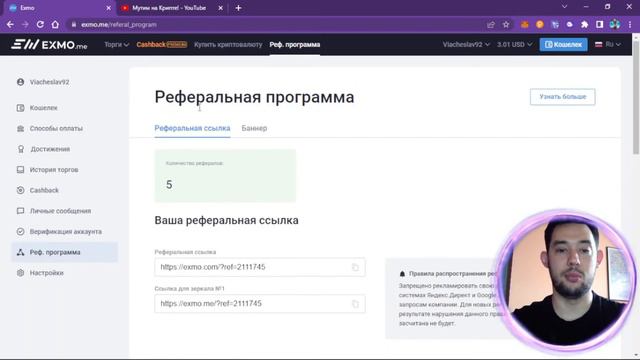Open the browser extensions puzzle icon

[x=584, y=24]
